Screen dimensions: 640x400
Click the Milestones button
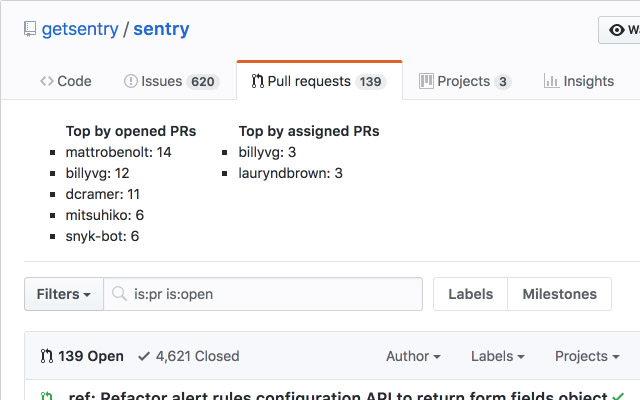(560, 294)
